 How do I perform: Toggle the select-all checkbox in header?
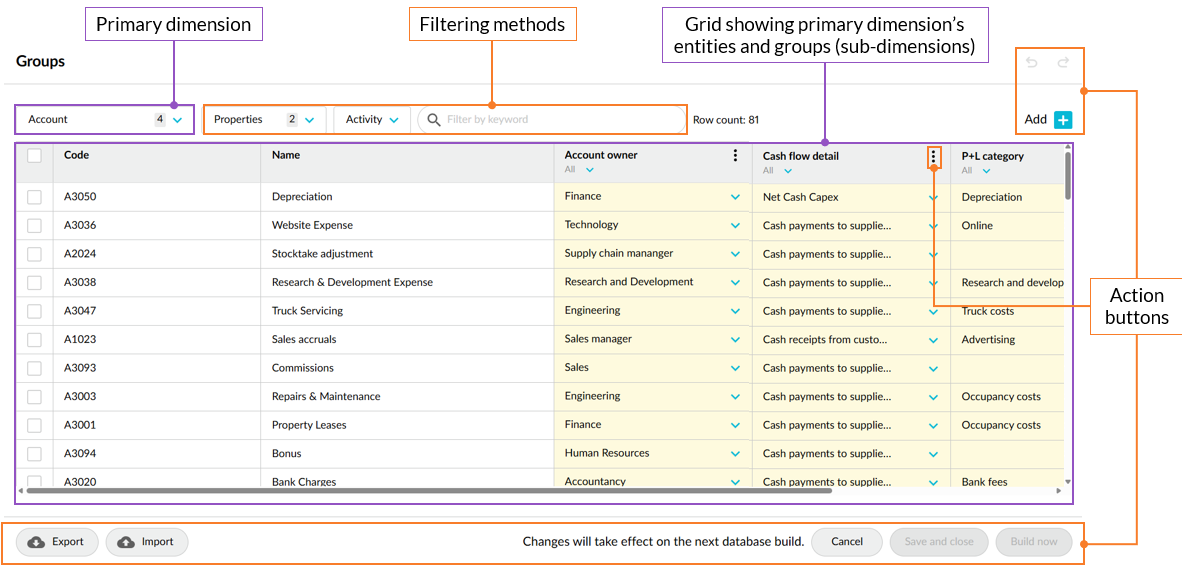click(35, 156)
